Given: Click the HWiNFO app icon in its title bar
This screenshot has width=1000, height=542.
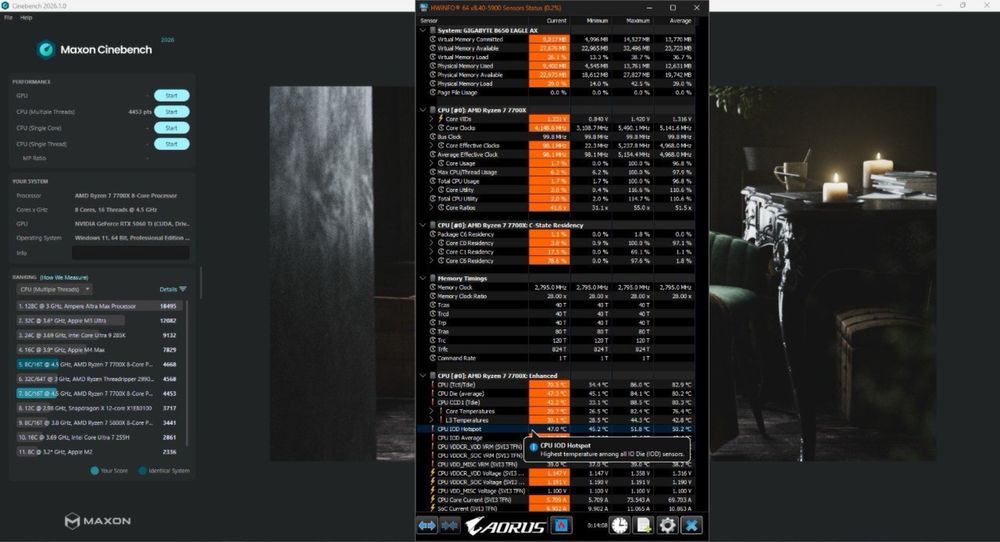Looking at the screenshot, I should [x=423, y=8].
